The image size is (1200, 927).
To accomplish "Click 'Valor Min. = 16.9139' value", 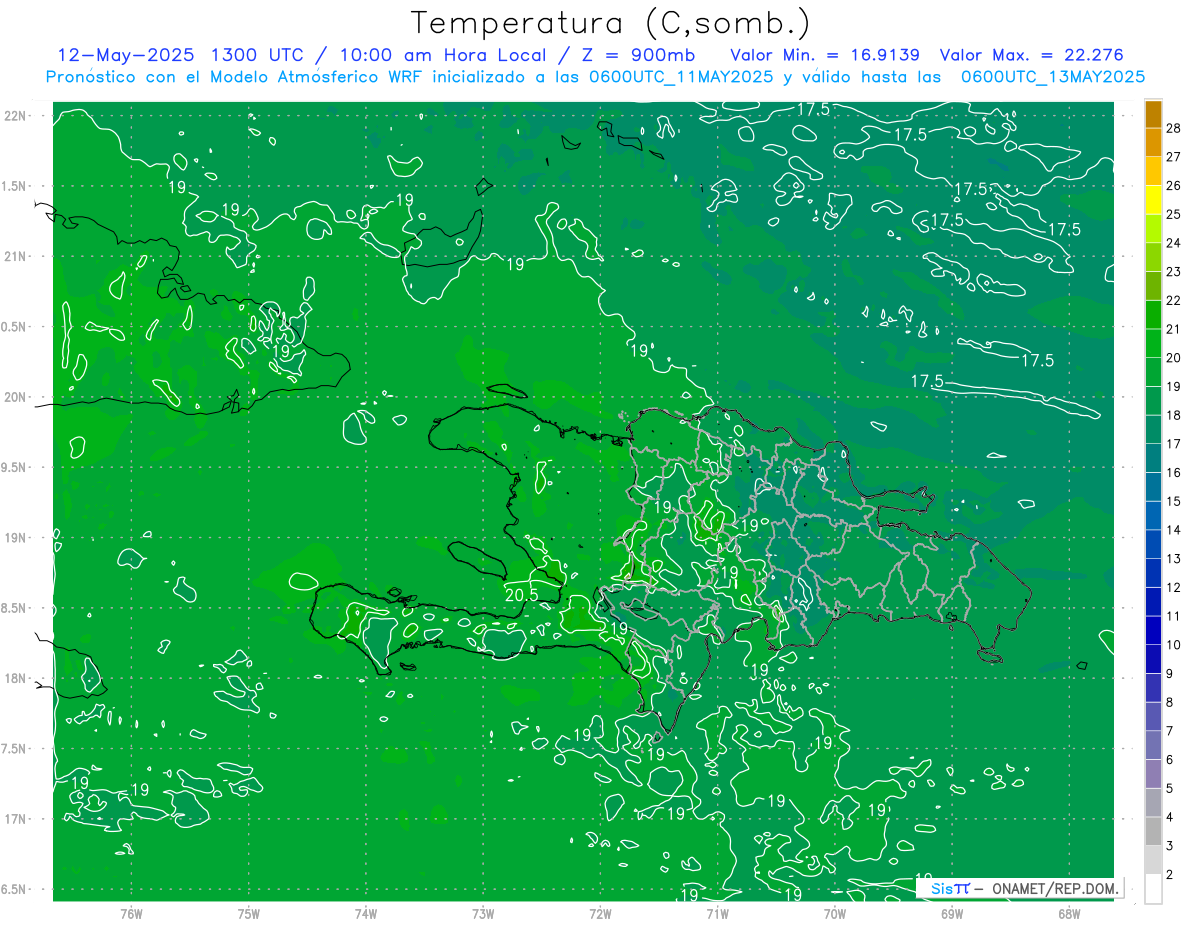I will (825, 55).
